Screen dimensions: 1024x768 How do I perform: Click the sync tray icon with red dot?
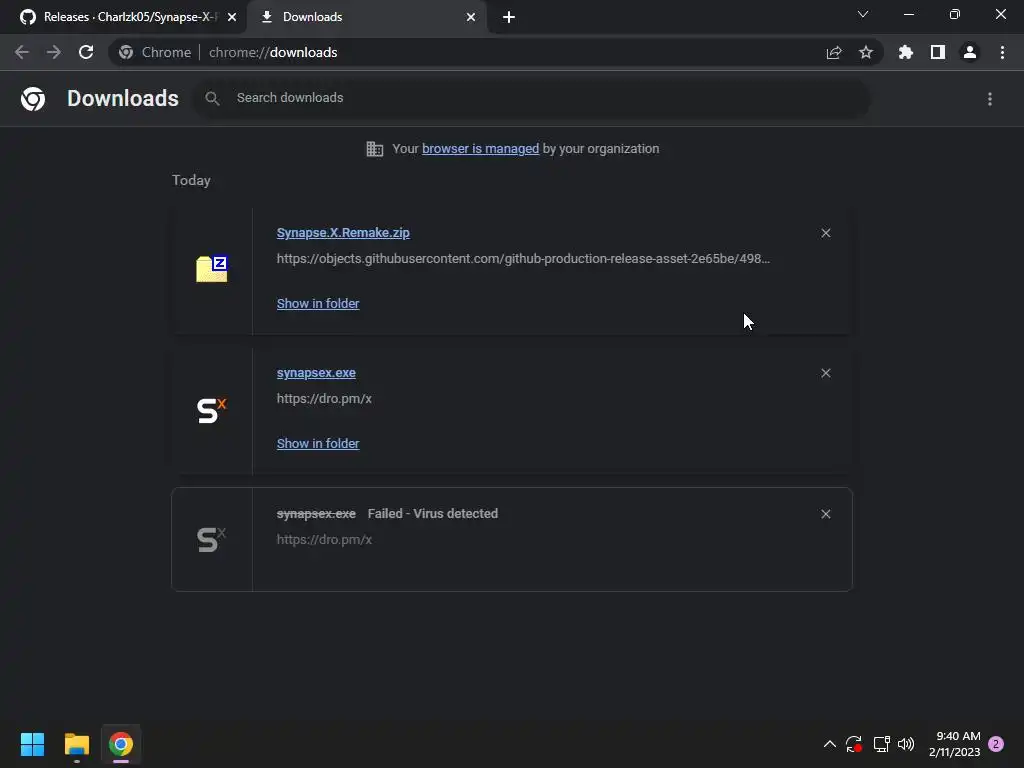pyautogui.click(x=854, y=744)
